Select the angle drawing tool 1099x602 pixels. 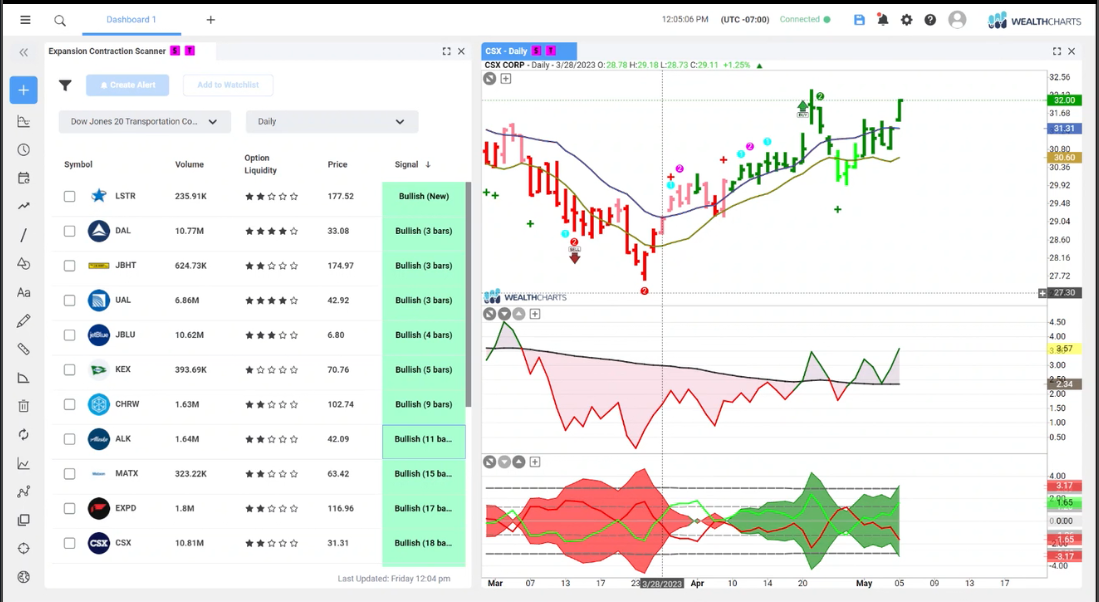[x=23, y=378]
